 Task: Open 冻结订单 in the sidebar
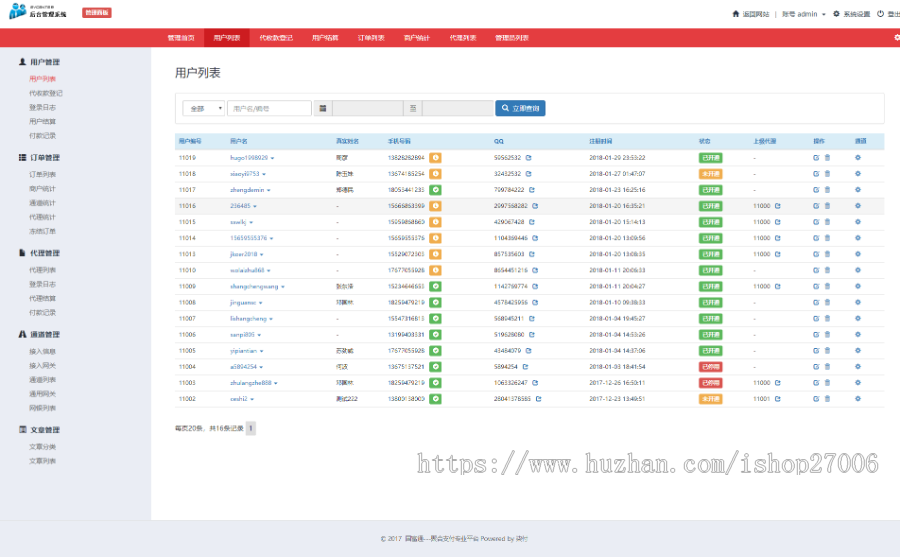pos(42,231)
